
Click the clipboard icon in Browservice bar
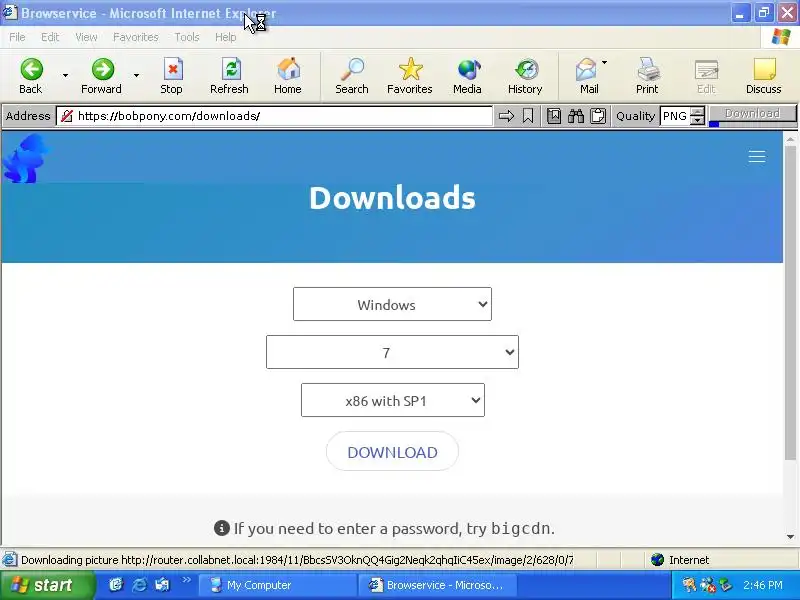598,116
